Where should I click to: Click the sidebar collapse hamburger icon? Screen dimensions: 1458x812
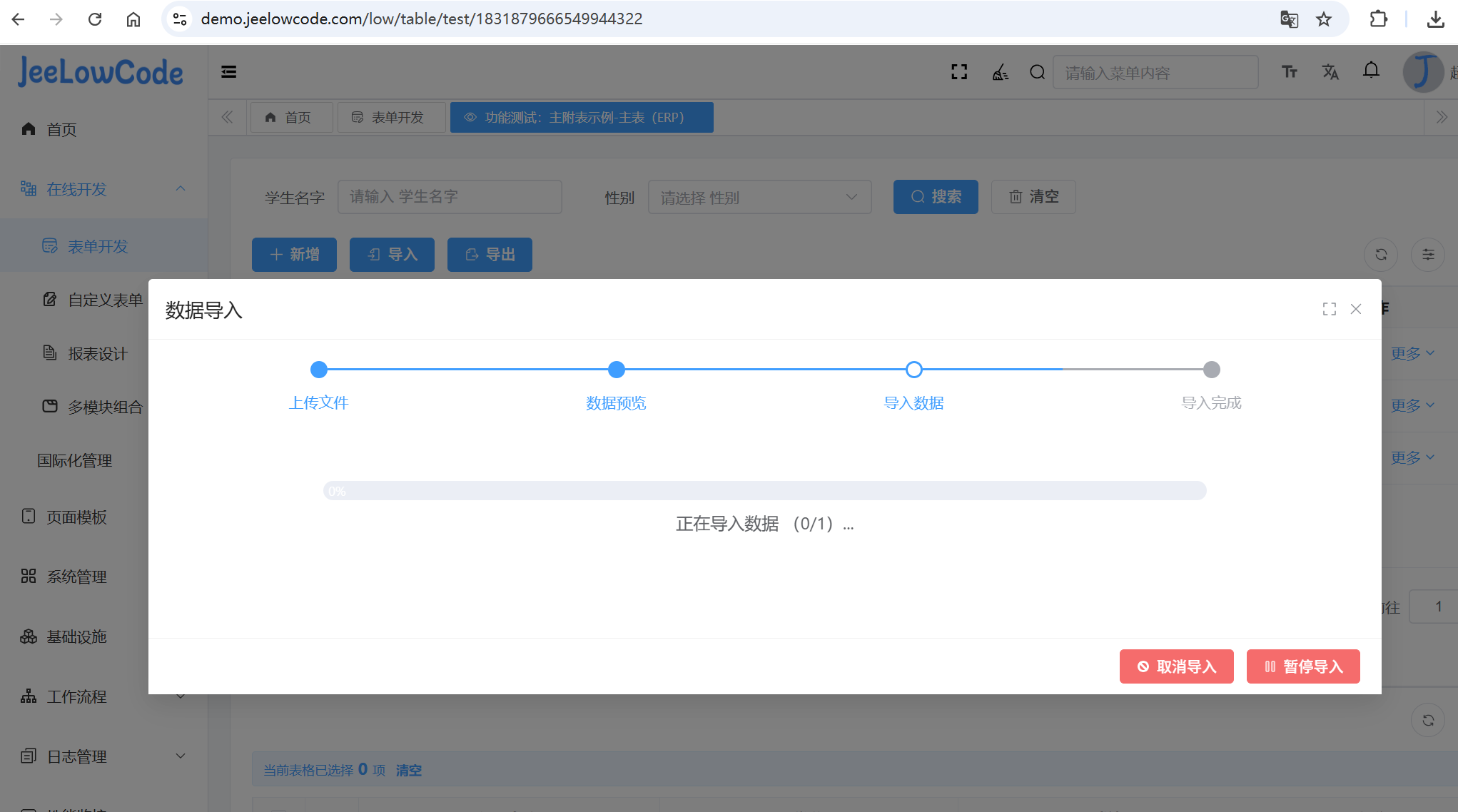coord(228,72)
